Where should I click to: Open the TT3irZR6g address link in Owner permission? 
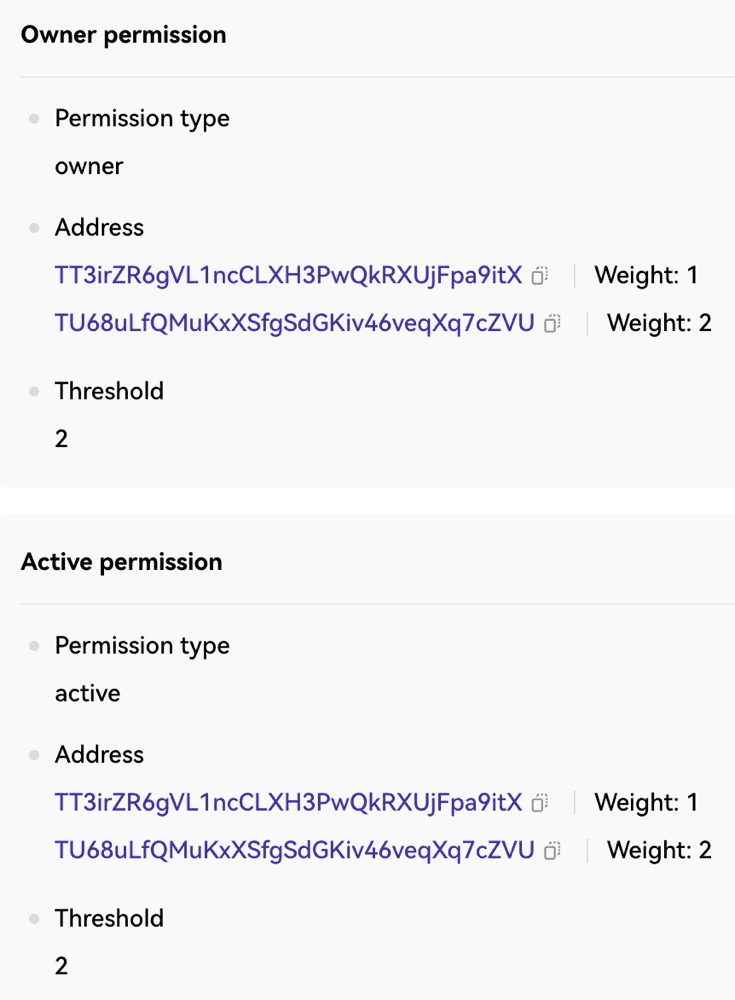(x=288, y=276)
